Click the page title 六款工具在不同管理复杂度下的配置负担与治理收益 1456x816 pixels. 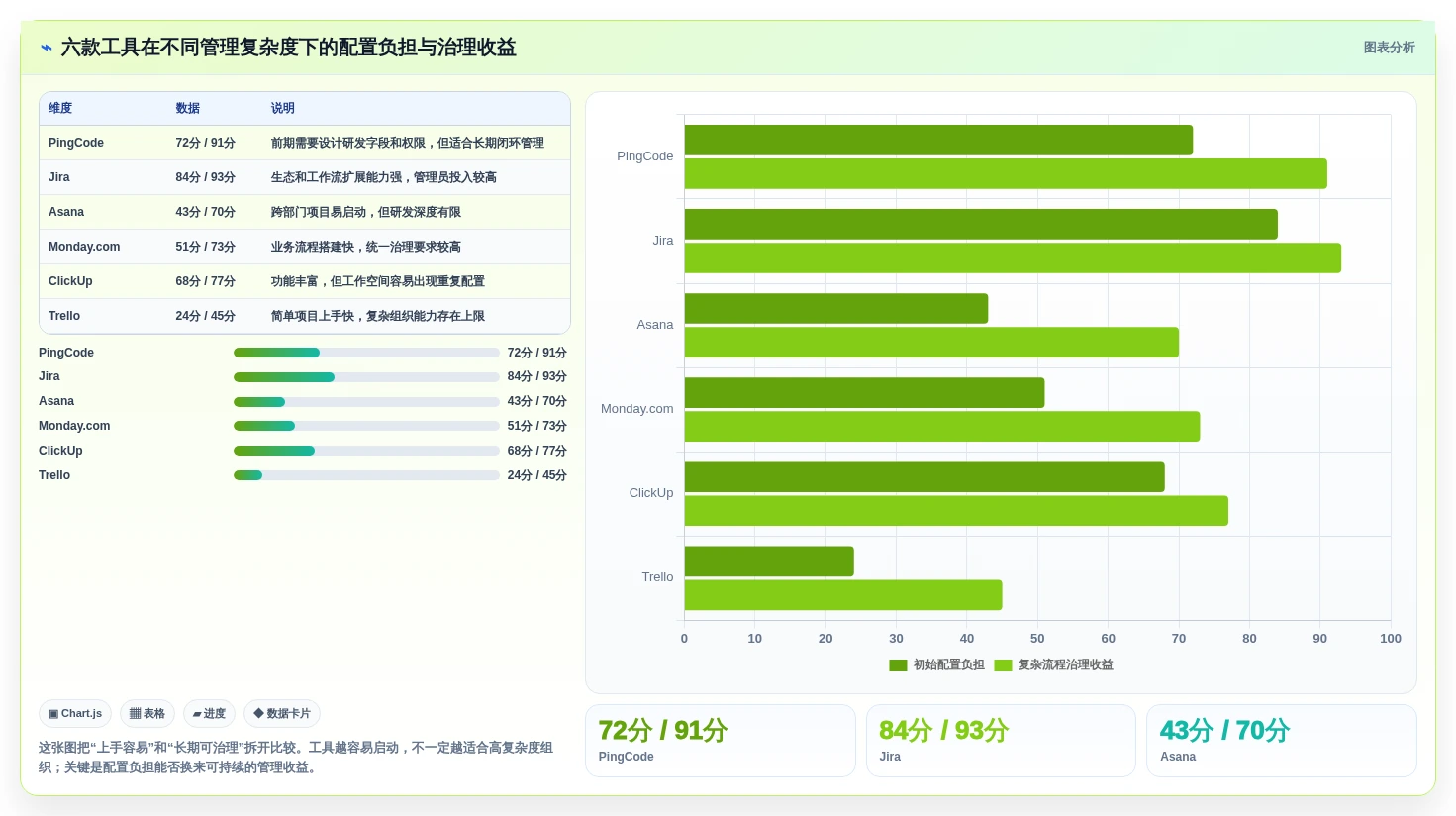(289, 48)
